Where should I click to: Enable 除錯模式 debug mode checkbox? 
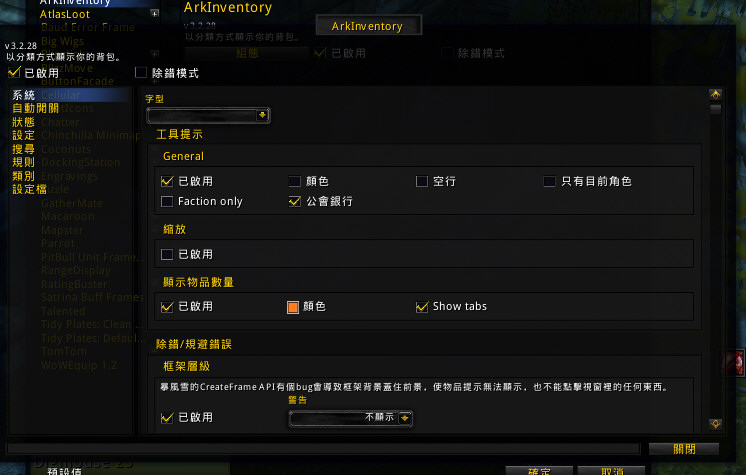coord(141,72)
